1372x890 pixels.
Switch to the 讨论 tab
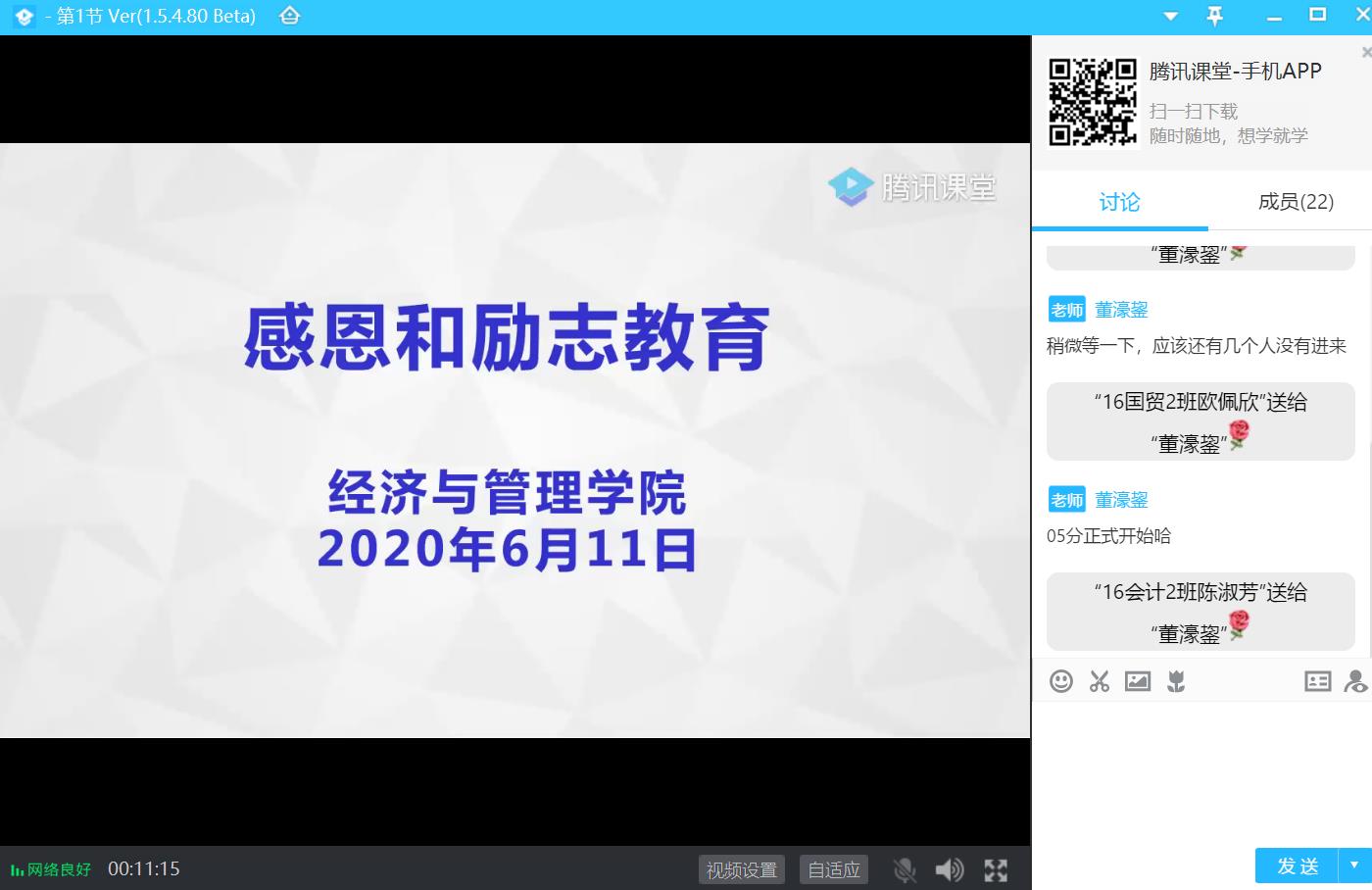click(x=1119, y=202)
